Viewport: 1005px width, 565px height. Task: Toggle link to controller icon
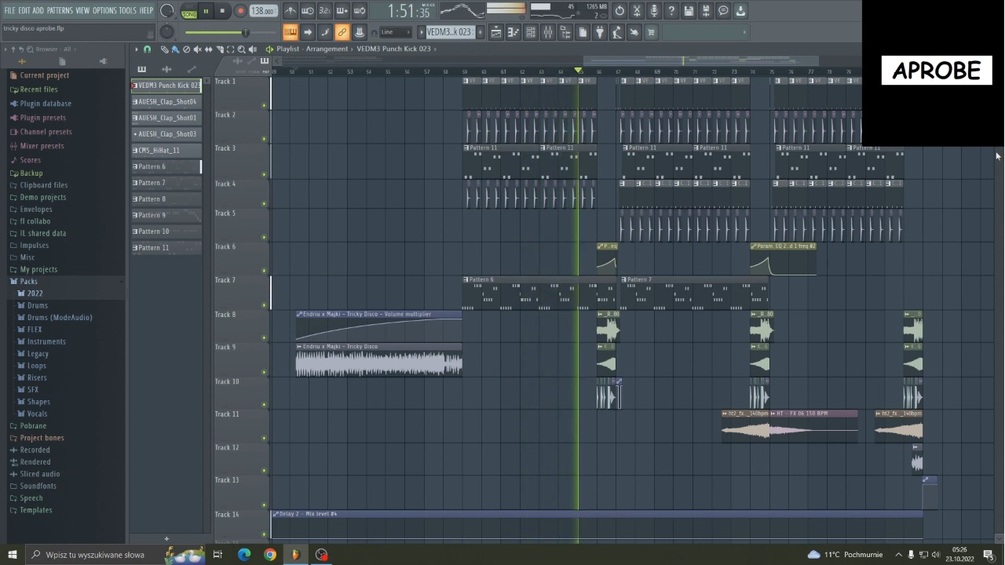[342, 32]
